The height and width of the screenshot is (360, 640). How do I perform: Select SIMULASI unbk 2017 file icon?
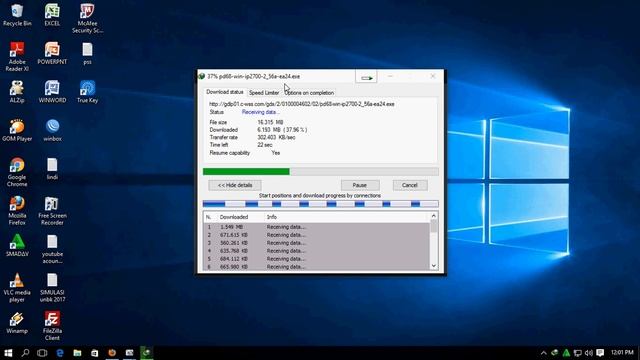(x=52, y=287)
